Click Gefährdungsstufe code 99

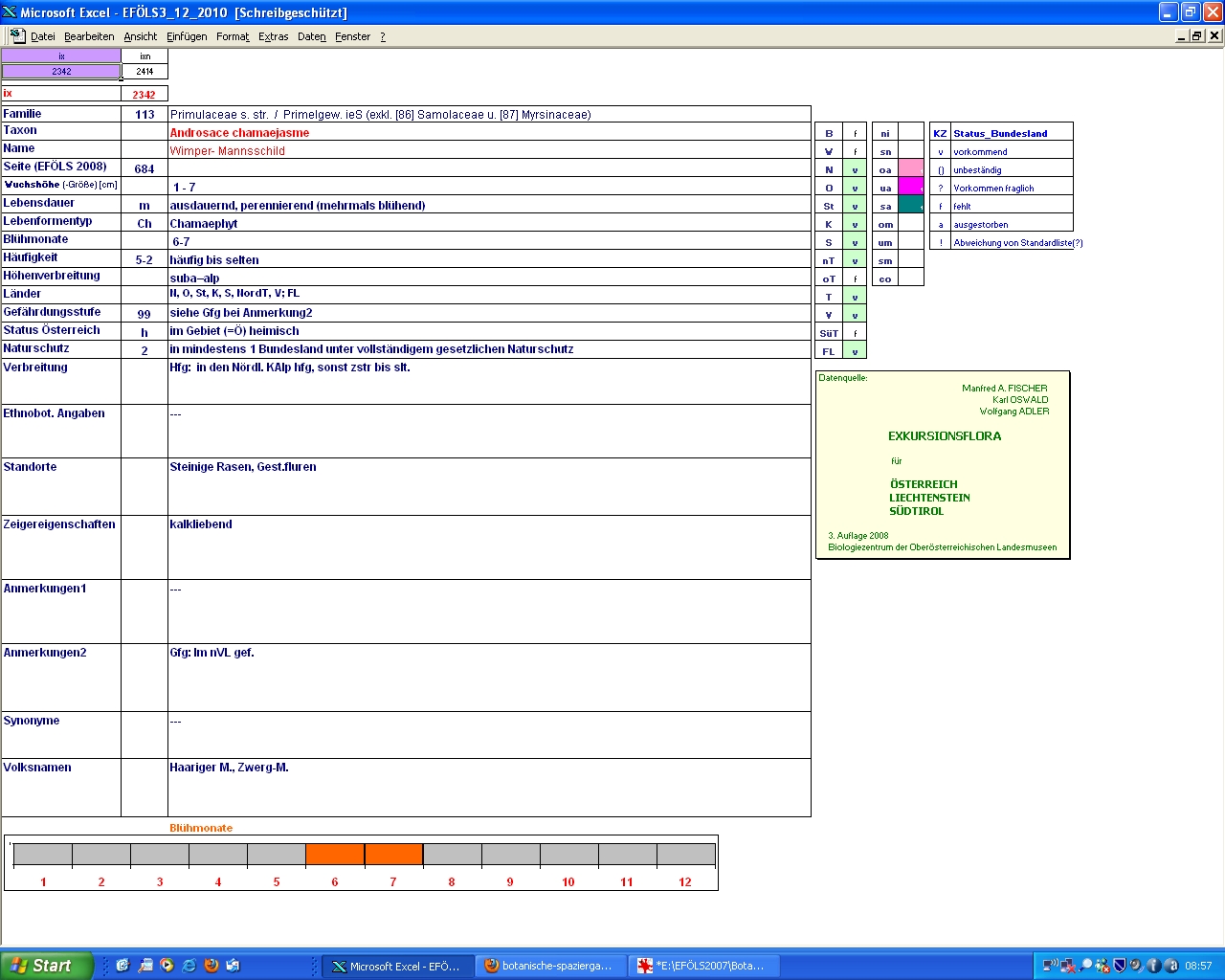point(145,314)
